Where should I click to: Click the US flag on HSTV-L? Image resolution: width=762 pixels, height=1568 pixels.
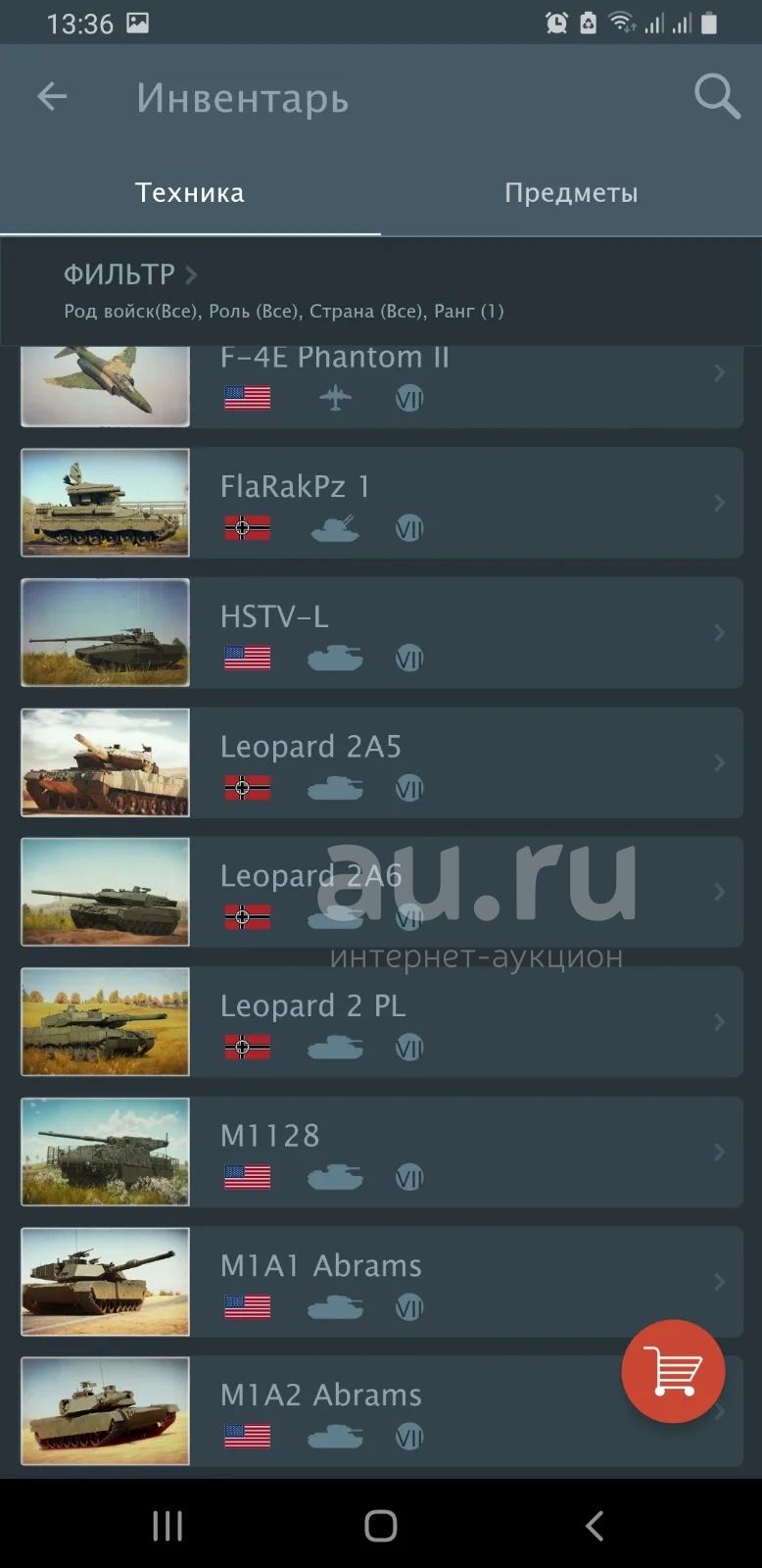[248, 659]
